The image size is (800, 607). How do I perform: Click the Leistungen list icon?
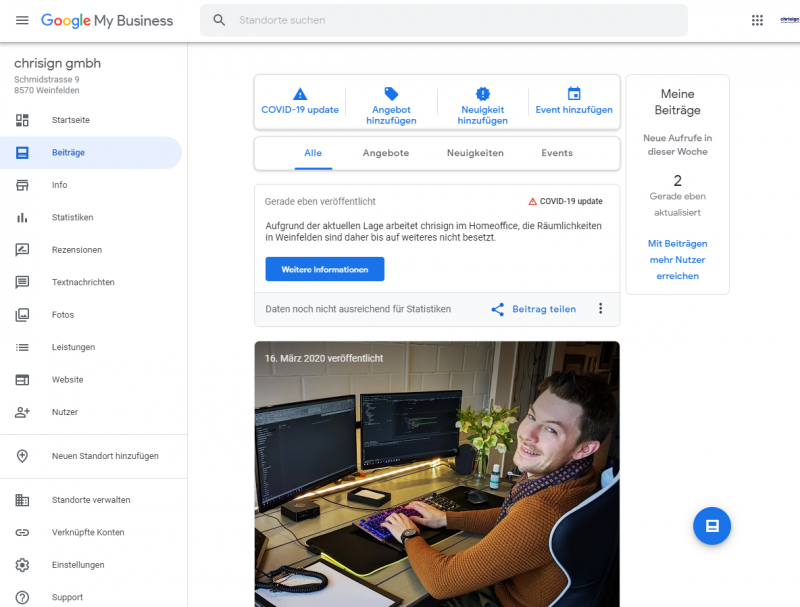(x=22, y=347)
